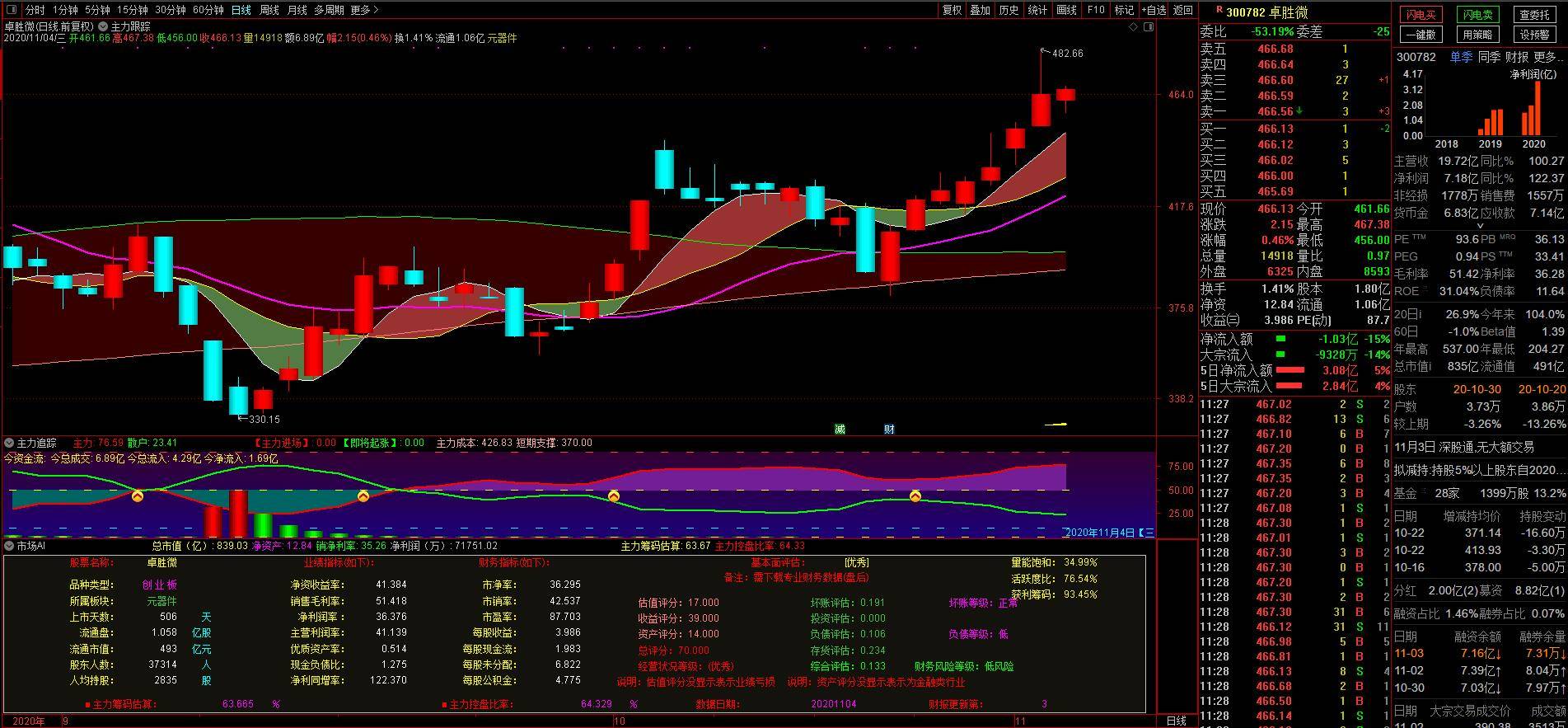This screenshot has width=1568, height=728.
Task: Click the diamond icon above the chart
Action: [x=1133, y=27]
